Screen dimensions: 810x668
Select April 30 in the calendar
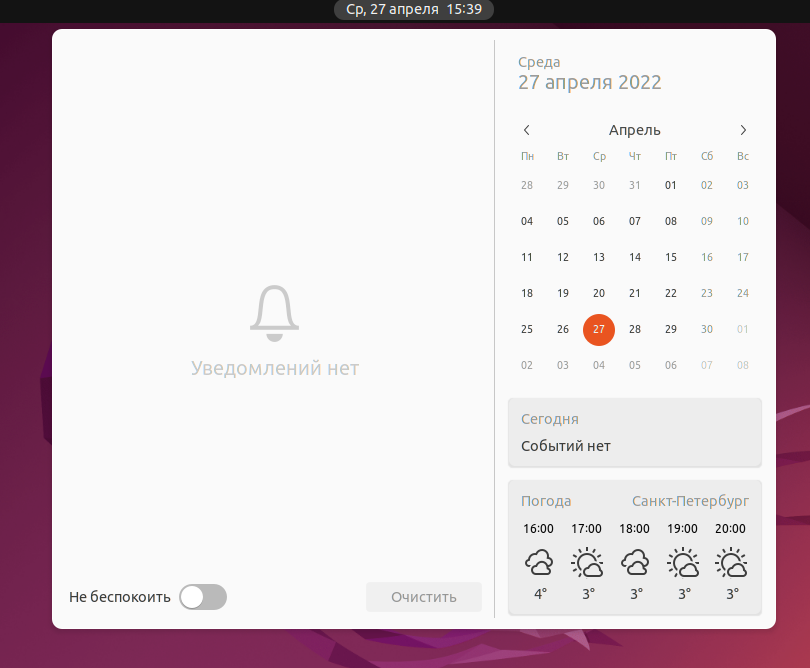[707, 329]
